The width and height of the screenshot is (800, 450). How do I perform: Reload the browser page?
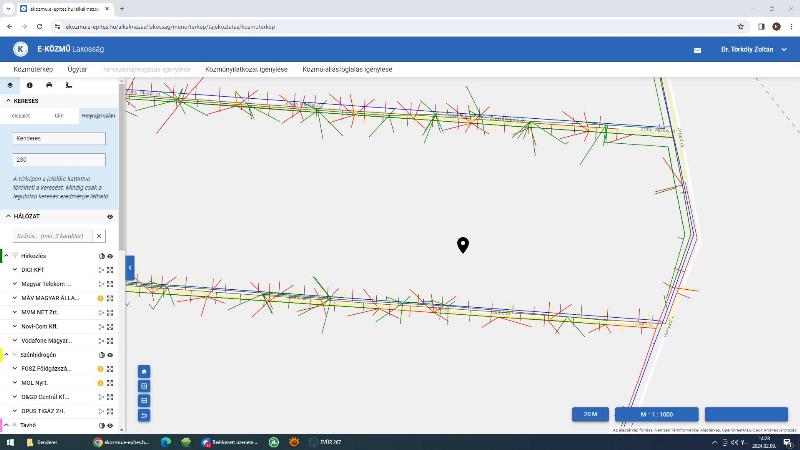[x=39, y=27]
